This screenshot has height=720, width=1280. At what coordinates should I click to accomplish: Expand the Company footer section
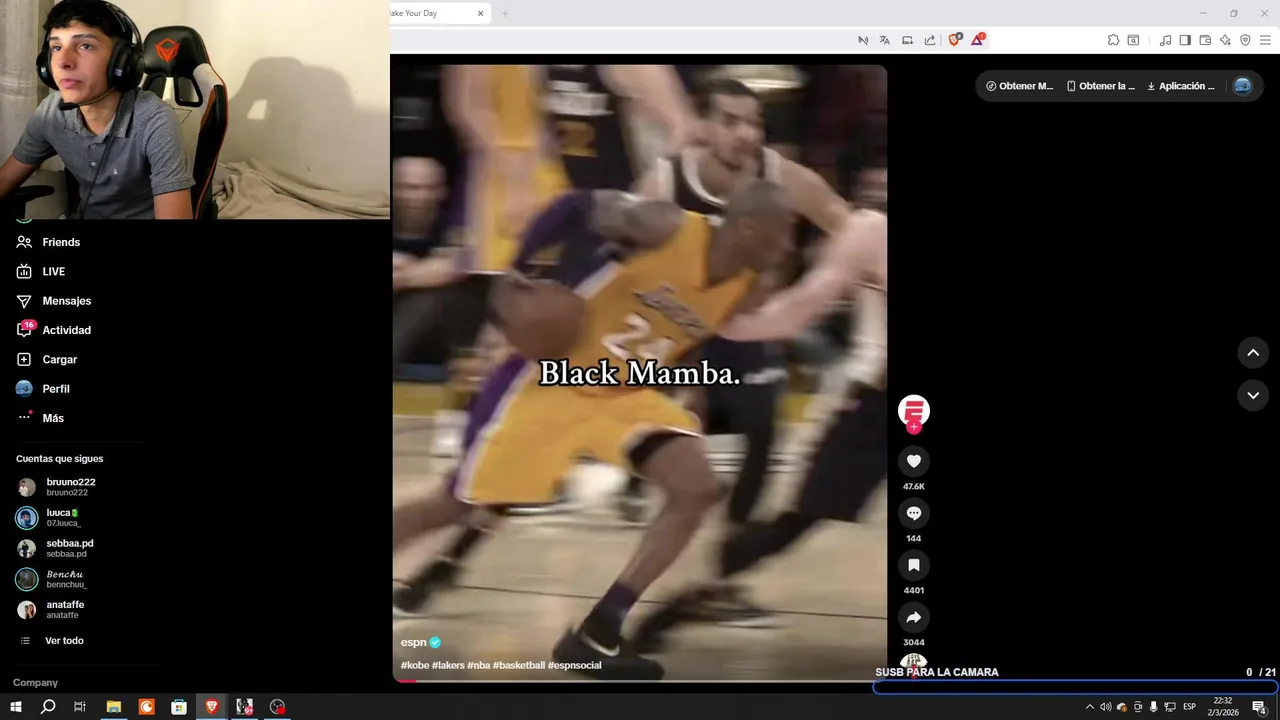(35, 682)
